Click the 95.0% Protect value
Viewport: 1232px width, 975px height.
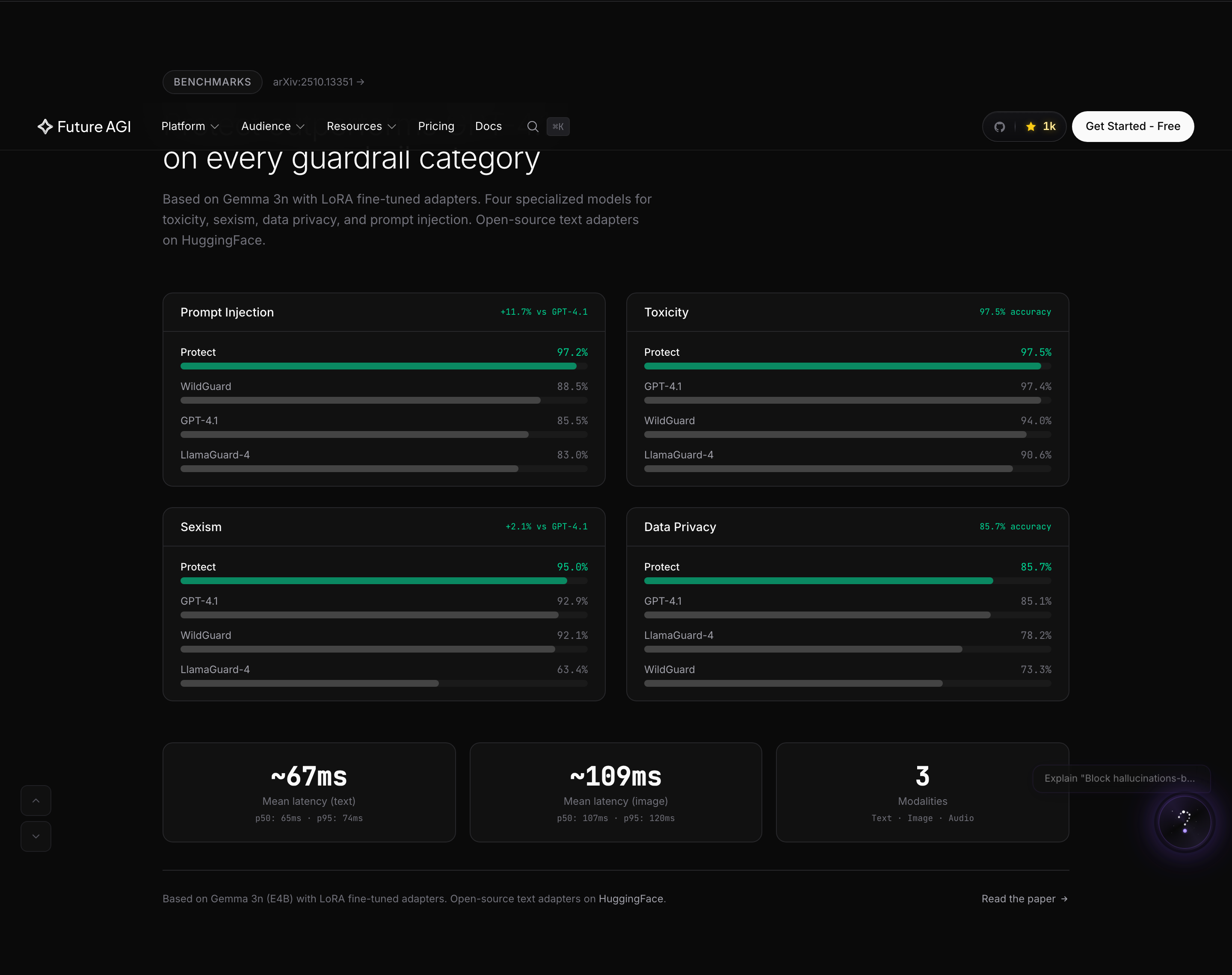point(572,567)
